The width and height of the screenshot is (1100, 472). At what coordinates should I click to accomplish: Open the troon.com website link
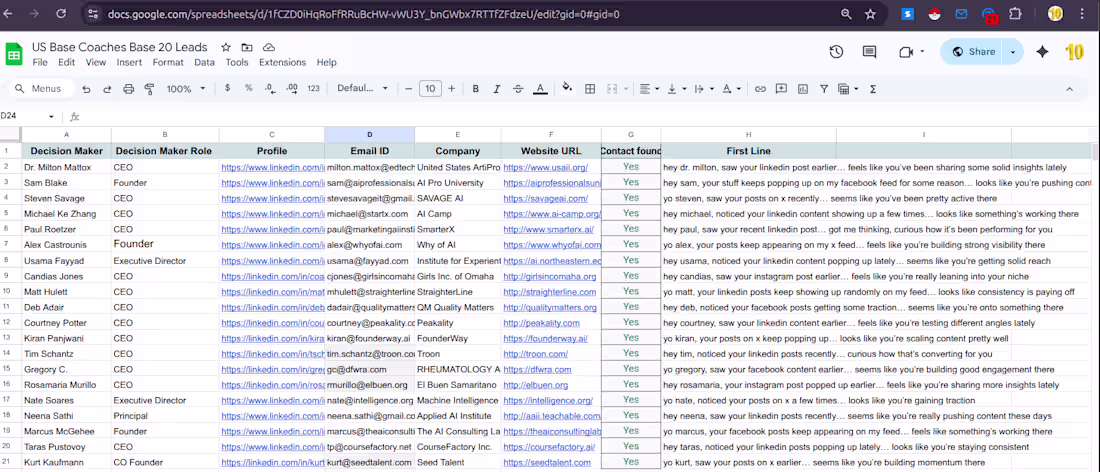tap(535, 353)
